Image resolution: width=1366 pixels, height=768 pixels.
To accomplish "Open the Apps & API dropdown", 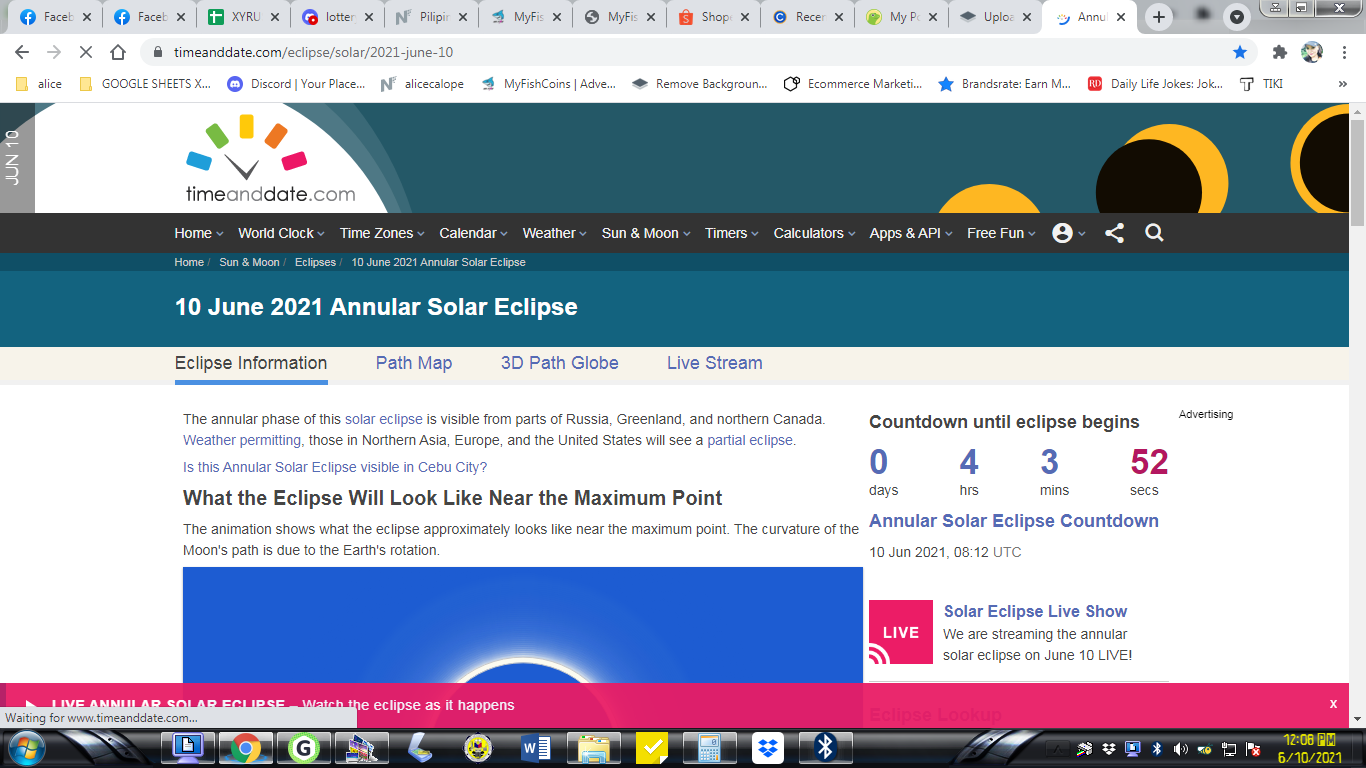I will [x=911, y=233].
